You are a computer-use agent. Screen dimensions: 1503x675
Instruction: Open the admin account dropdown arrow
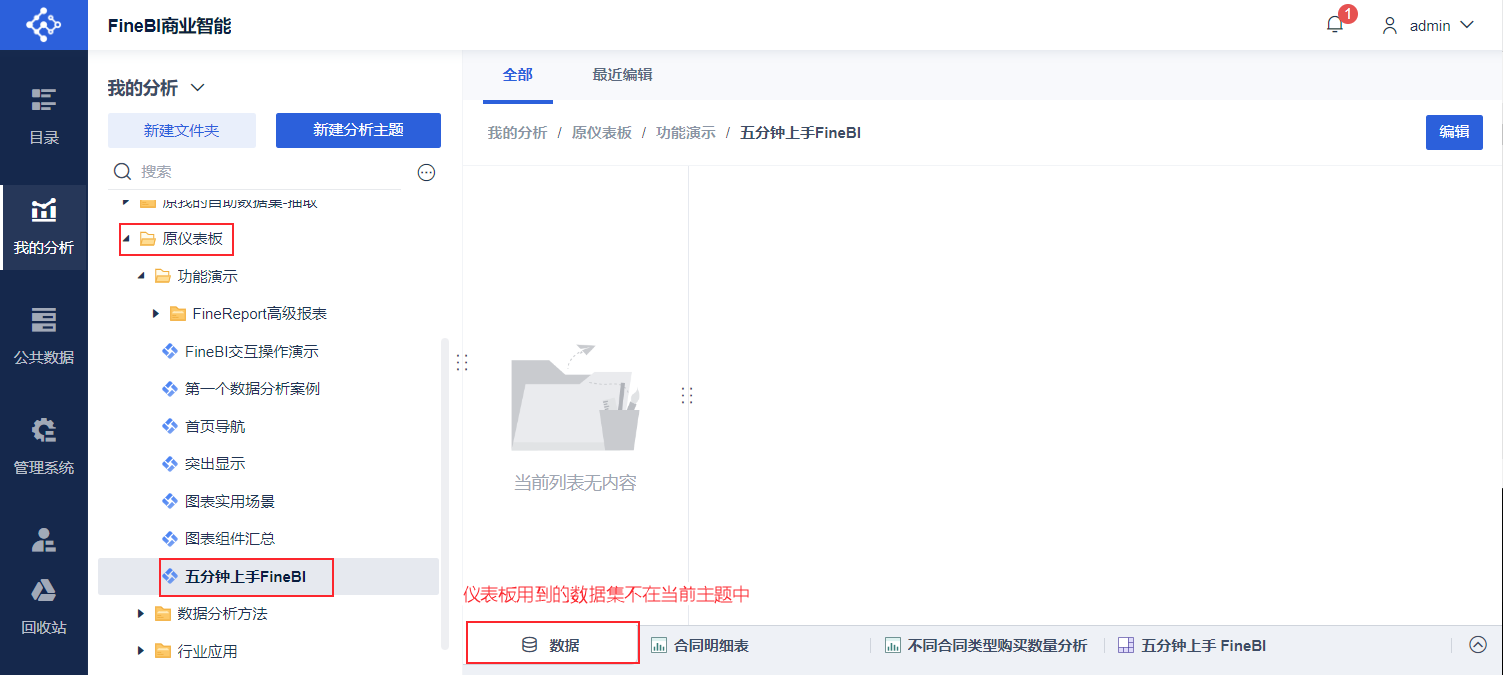(x=1467, y=26)
